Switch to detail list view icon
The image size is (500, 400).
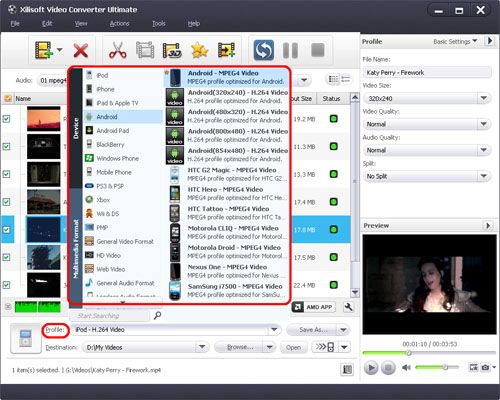click(346, 79)
